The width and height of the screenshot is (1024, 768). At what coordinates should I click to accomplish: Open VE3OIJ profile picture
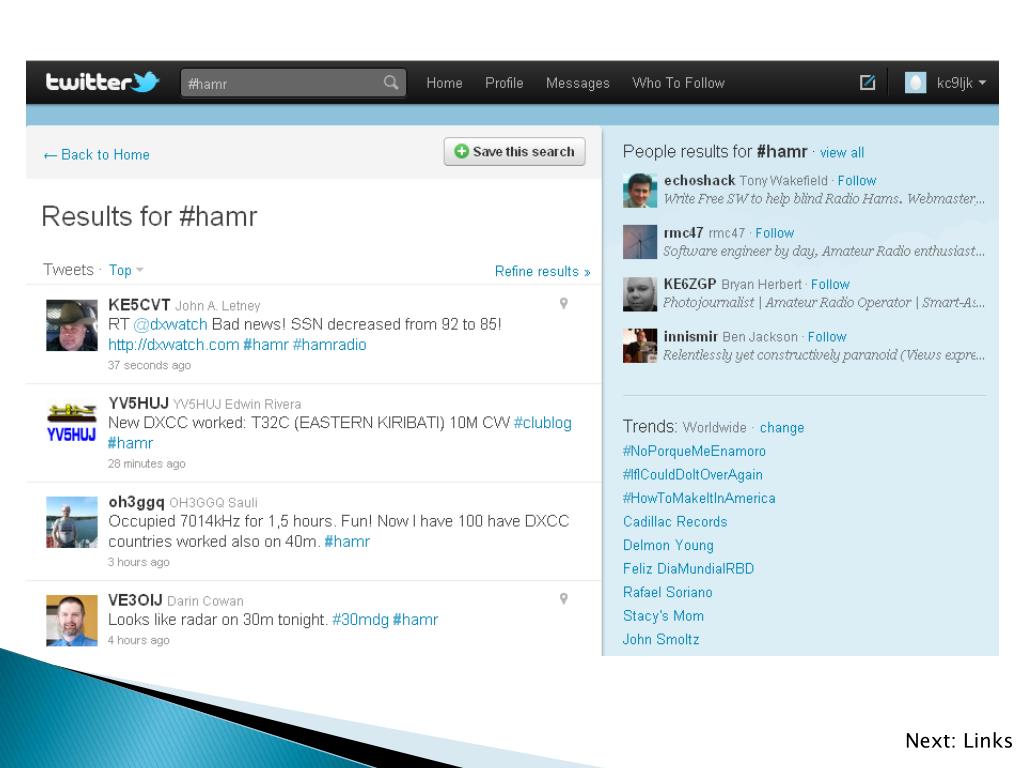coord(72,620)
